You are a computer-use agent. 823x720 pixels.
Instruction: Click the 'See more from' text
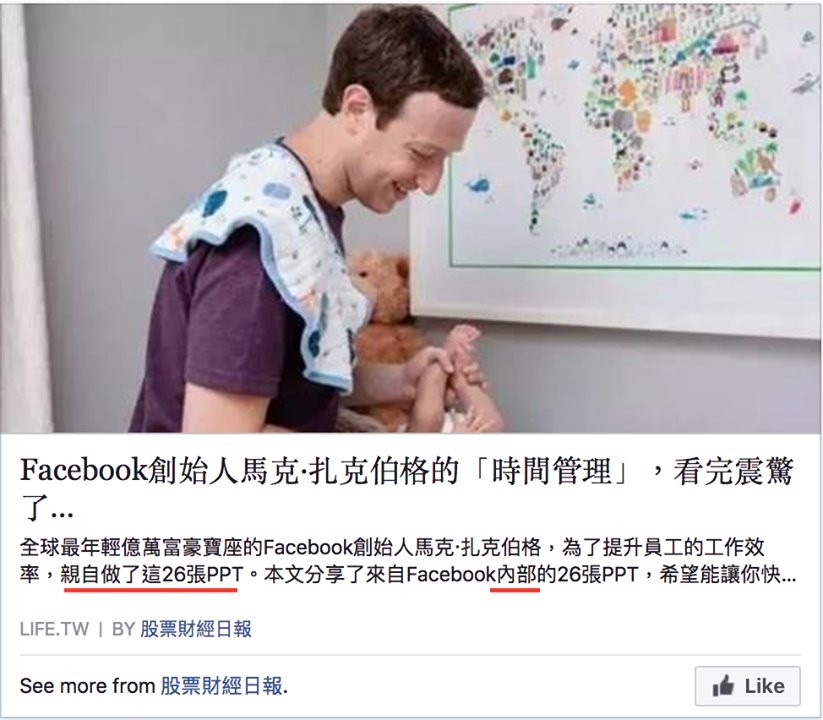(88, 686)
